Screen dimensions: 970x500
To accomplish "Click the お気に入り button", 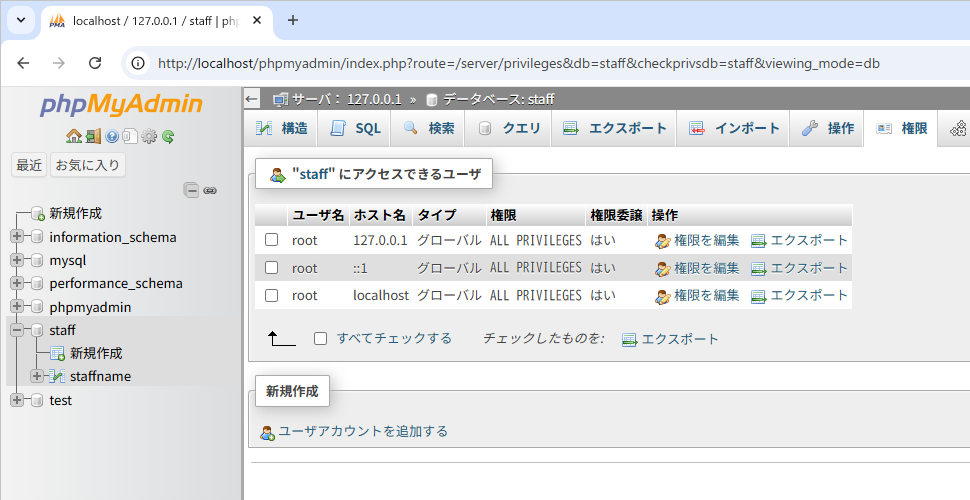I will click(x=88, y=165).
